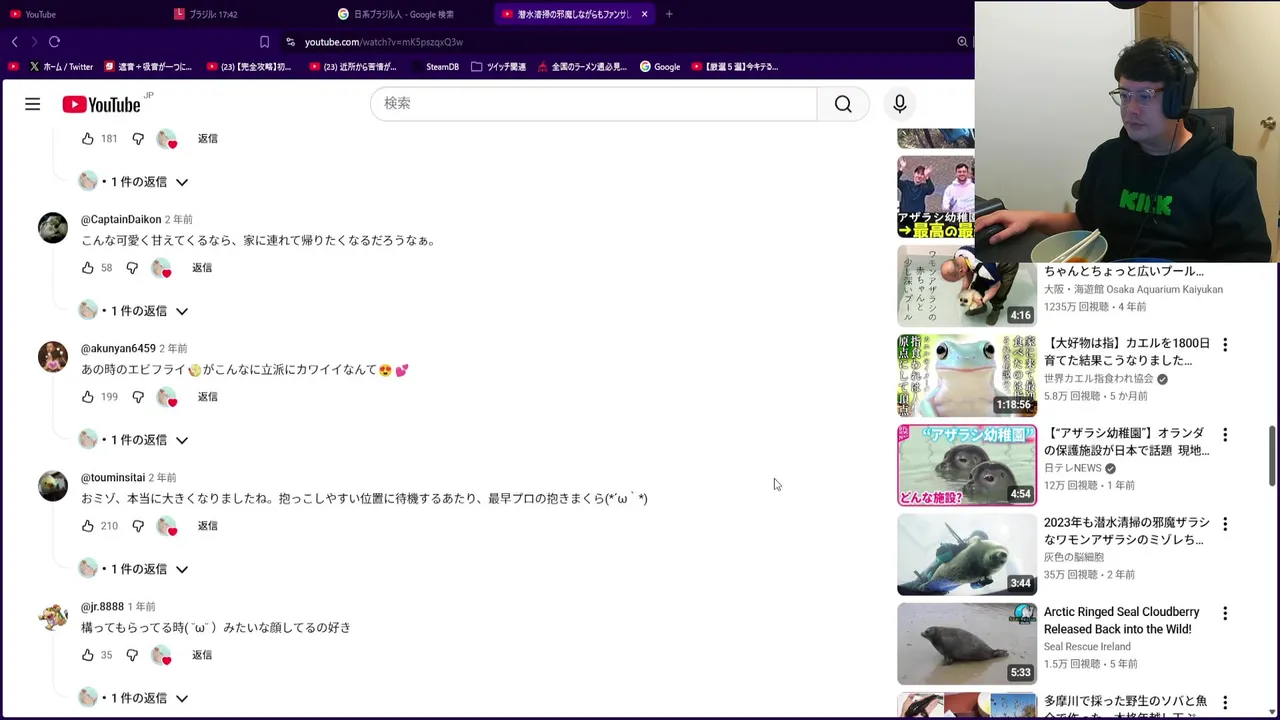
Task: Reply to @jr.8888 comment via 返信
Action: pos(202,655)
